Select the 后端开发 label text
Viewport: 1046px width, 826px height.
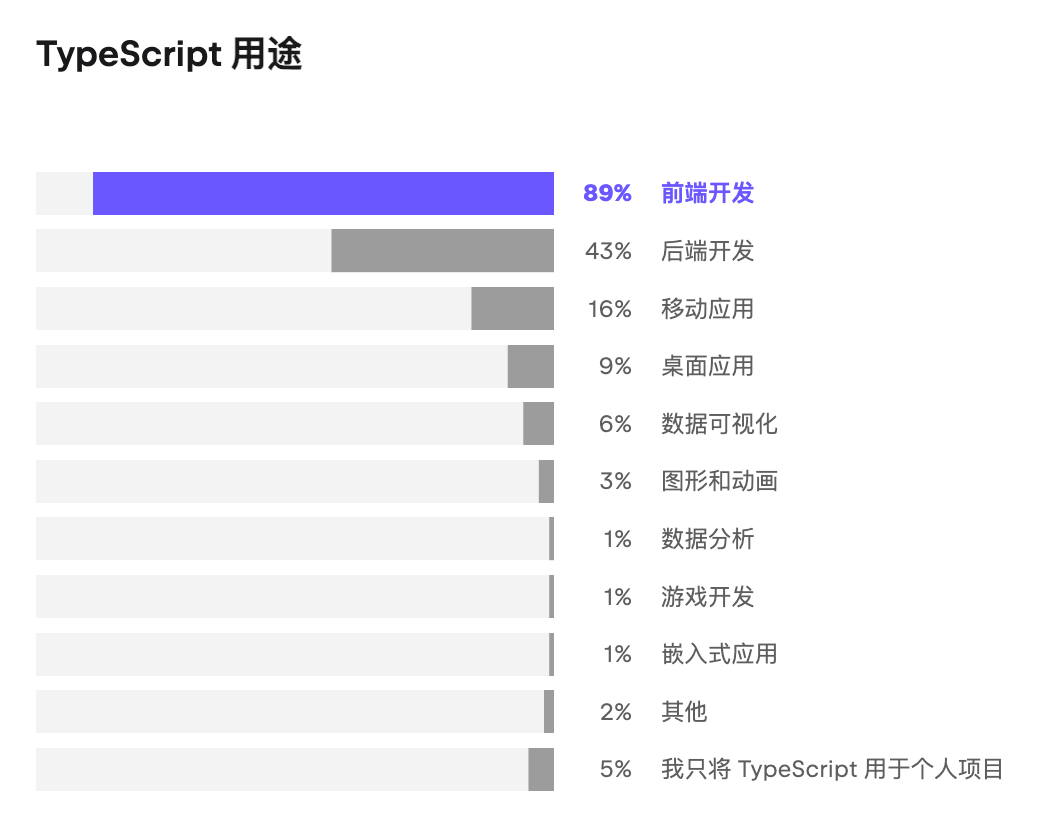click(x=707, y=251)
